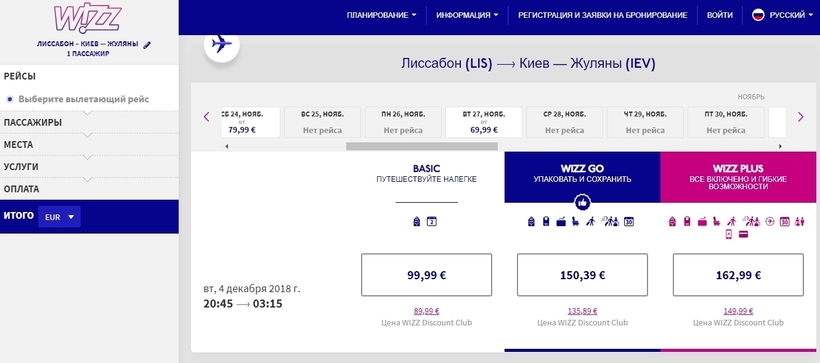This screenshot has height=363, width=820.
Task: Click the seat selection icon under WIZZ GO
Action: tap(576, 221)
